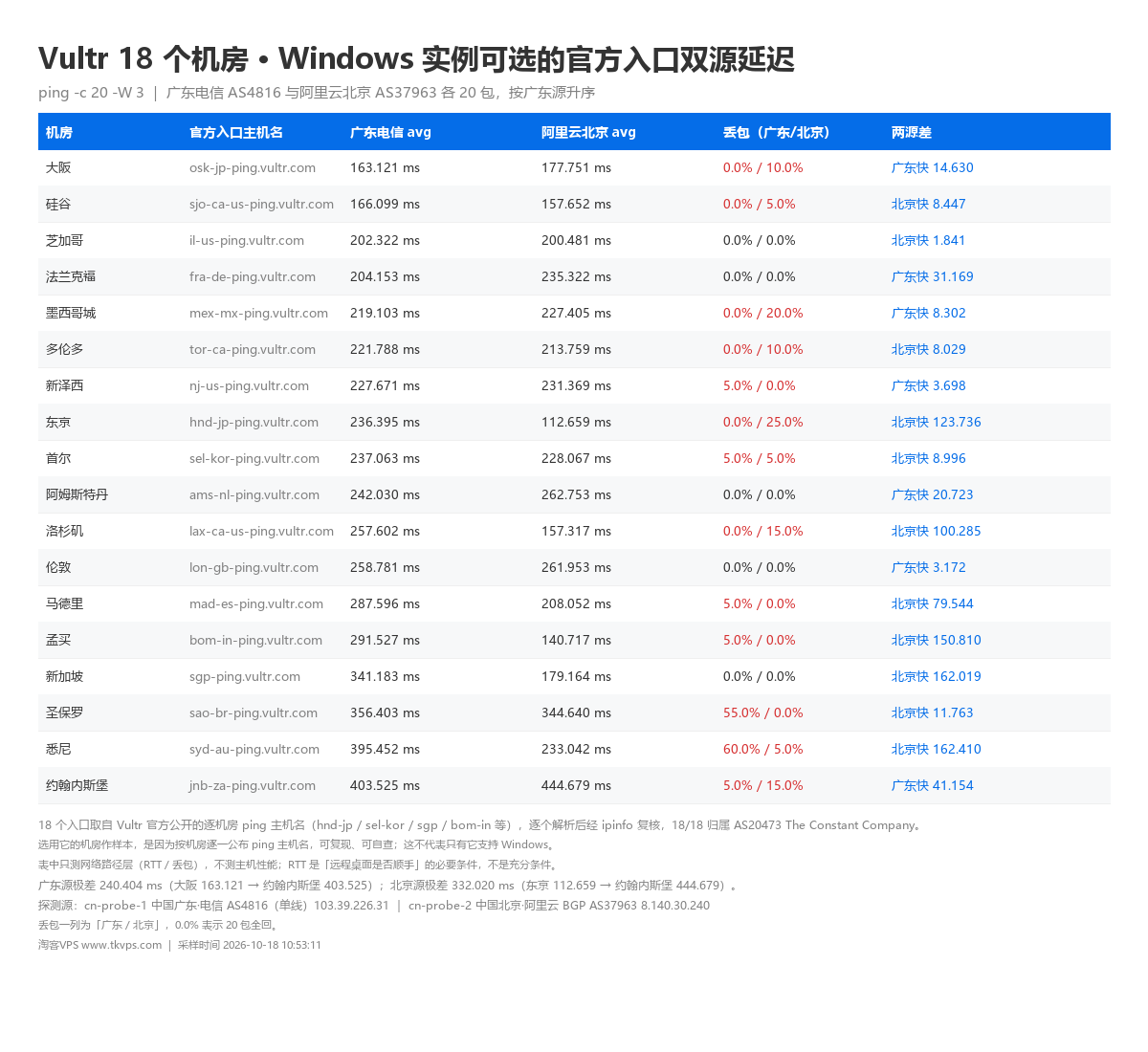Screen dimensions: 1148x1052
Task: Click the 广东快 41.154 difference value
Action: 933,785
